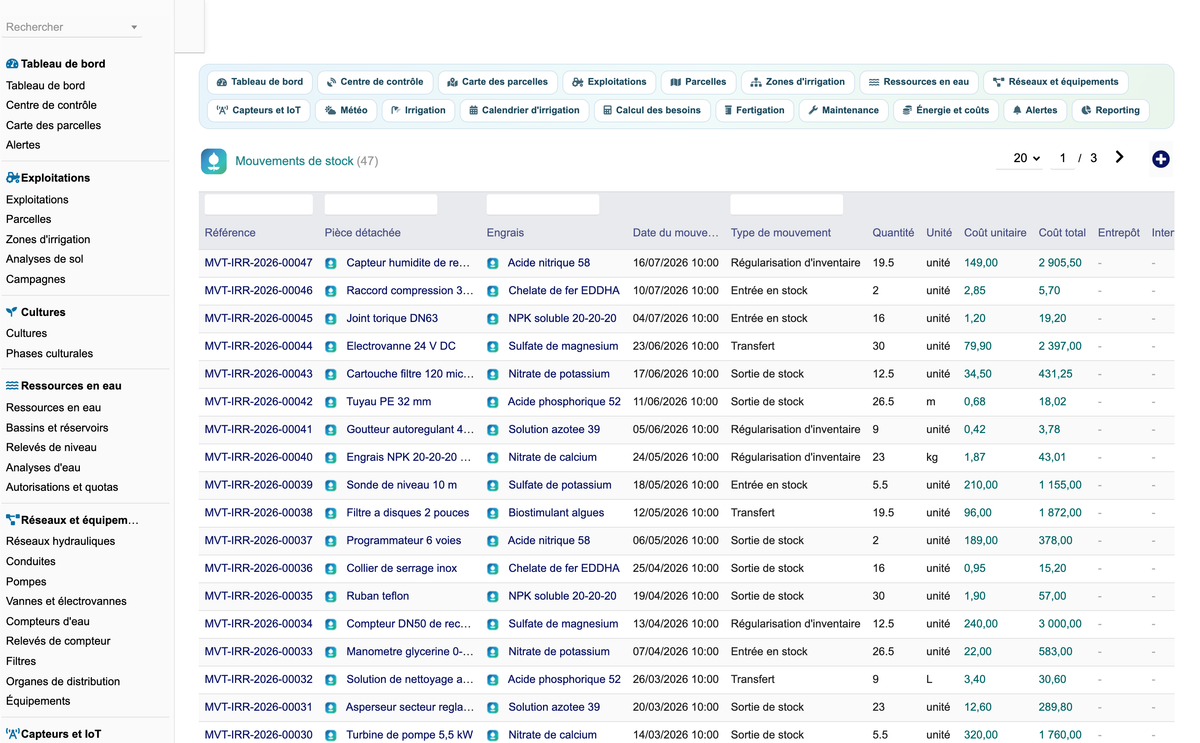
Task: Click icon beside Acide nitrique 58 in first row
Action: [493, 263]
